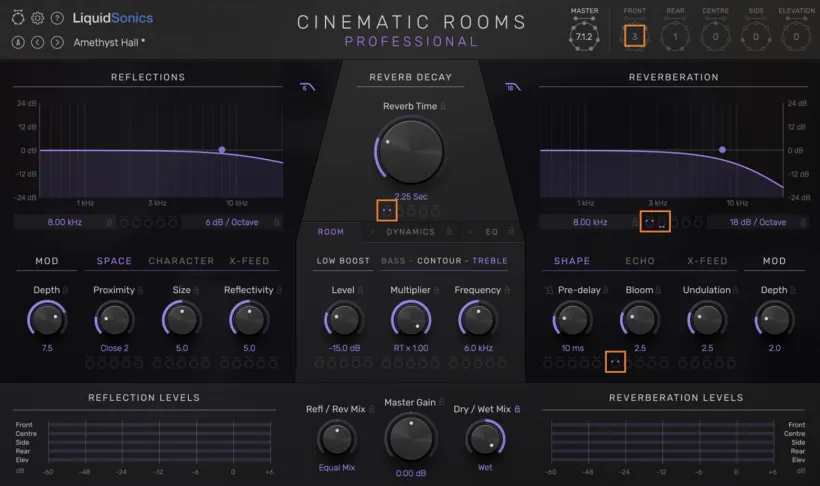Click the lock icon next to Master Gain
The image size is (820, 486).
441,402
